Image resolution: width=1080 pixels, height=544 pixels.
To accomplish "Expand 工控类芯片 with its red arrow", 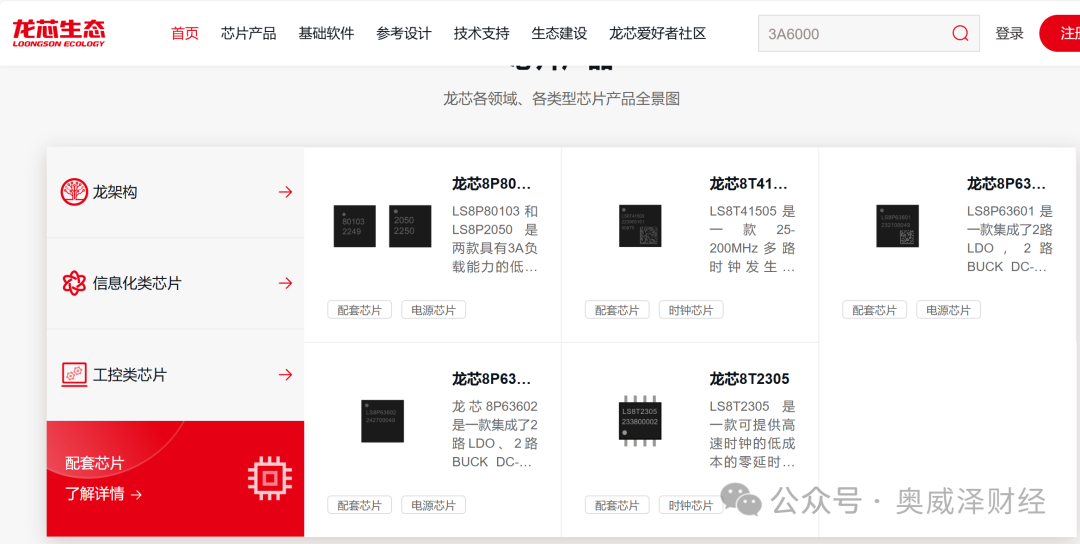I will [285, 375].
